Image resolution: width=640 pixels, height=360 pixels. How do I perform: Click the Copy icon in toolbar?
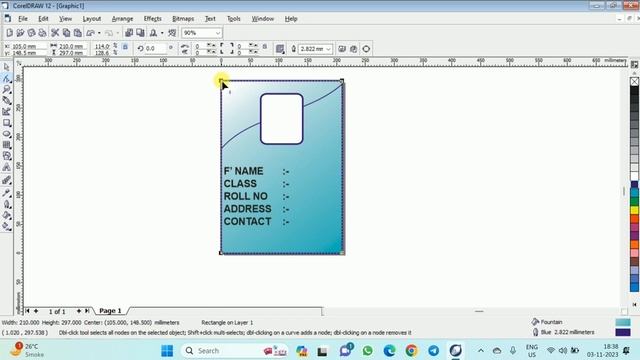click(x=66, y=33)
